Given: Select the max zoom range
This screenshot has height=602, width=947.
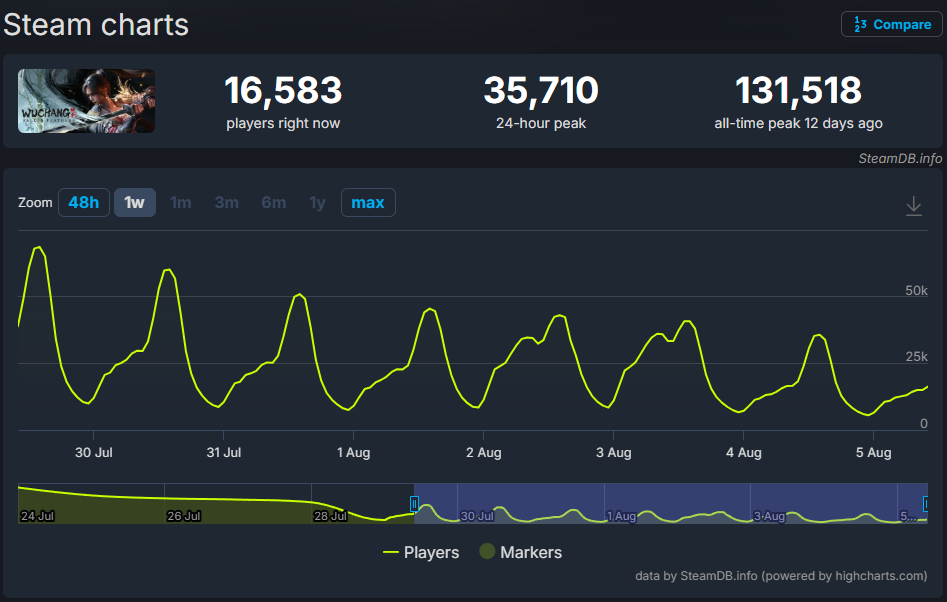Looking at the screenshot, I should coord(368,203).
